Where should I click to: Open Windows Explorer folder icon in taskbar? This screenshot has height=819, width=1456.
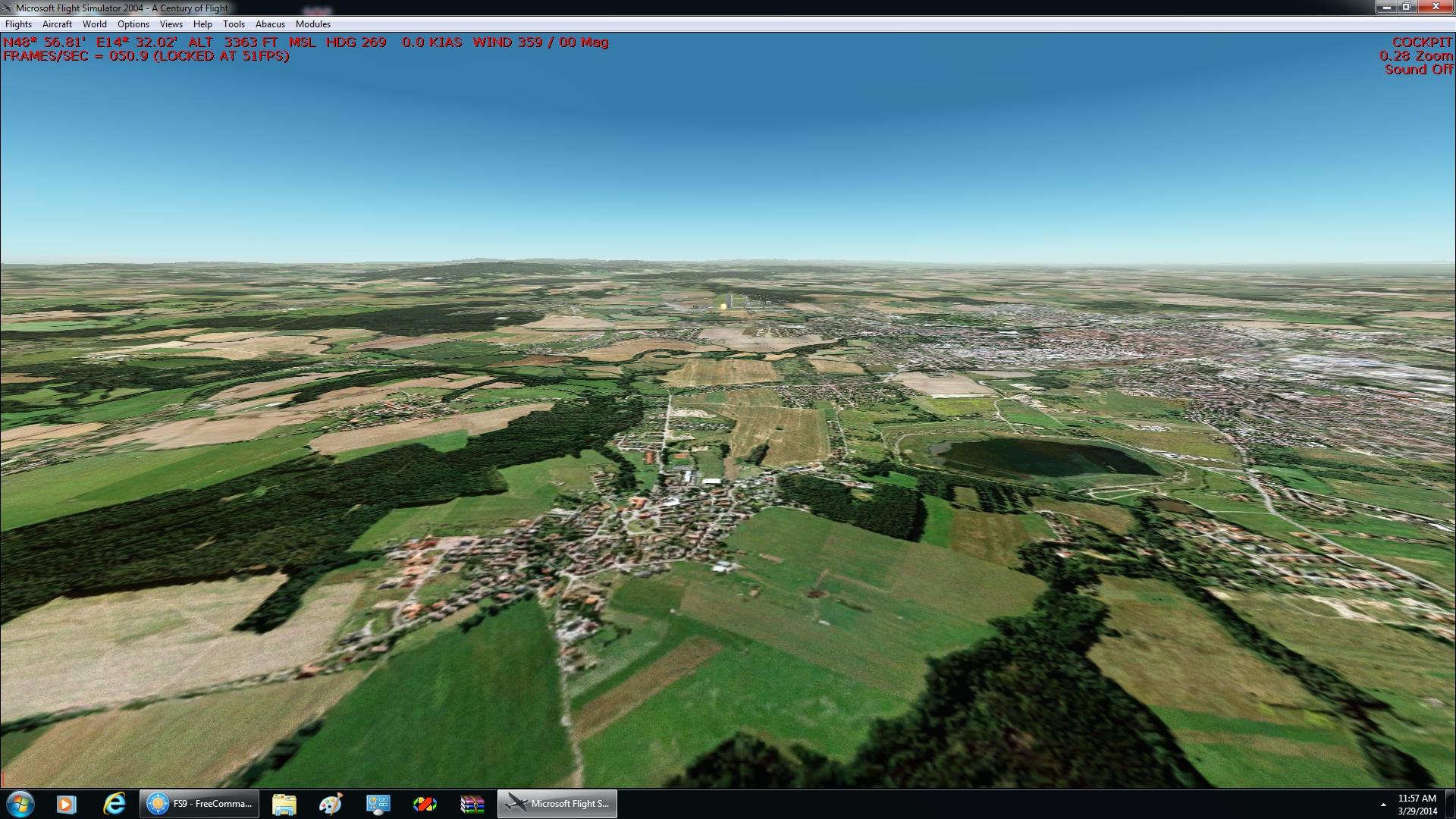tap(284, 804)
